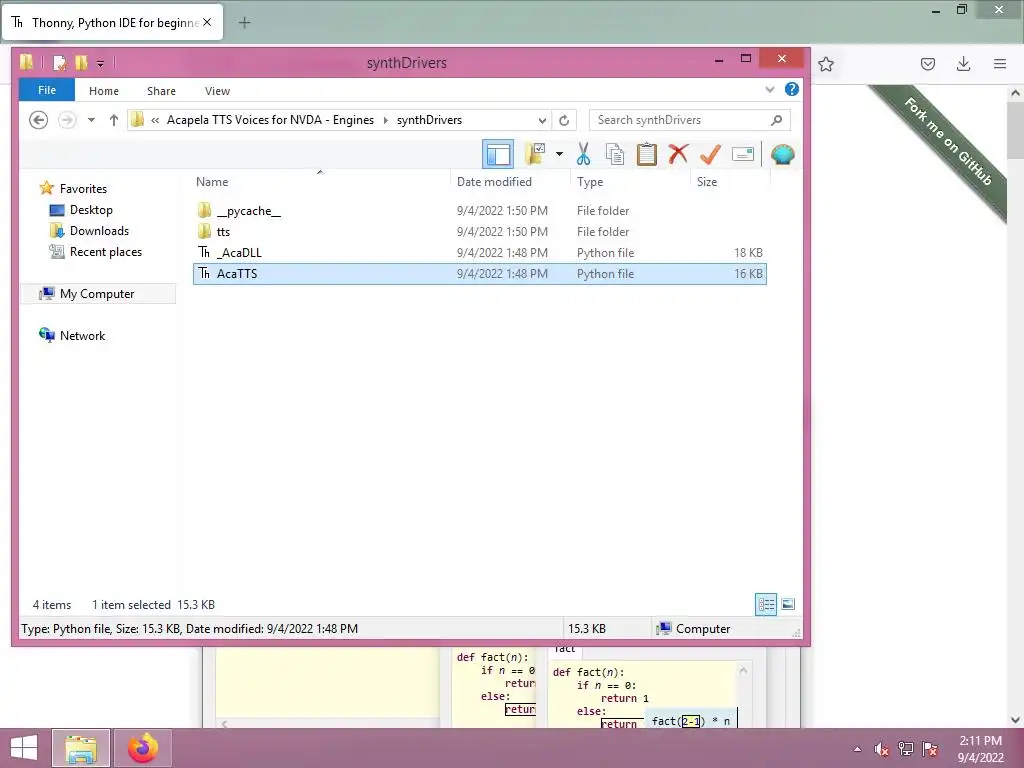Go back with the explorer Back arrow
Screen dimensions: 1024x768
pyautogui.click(x=39, y=120)
